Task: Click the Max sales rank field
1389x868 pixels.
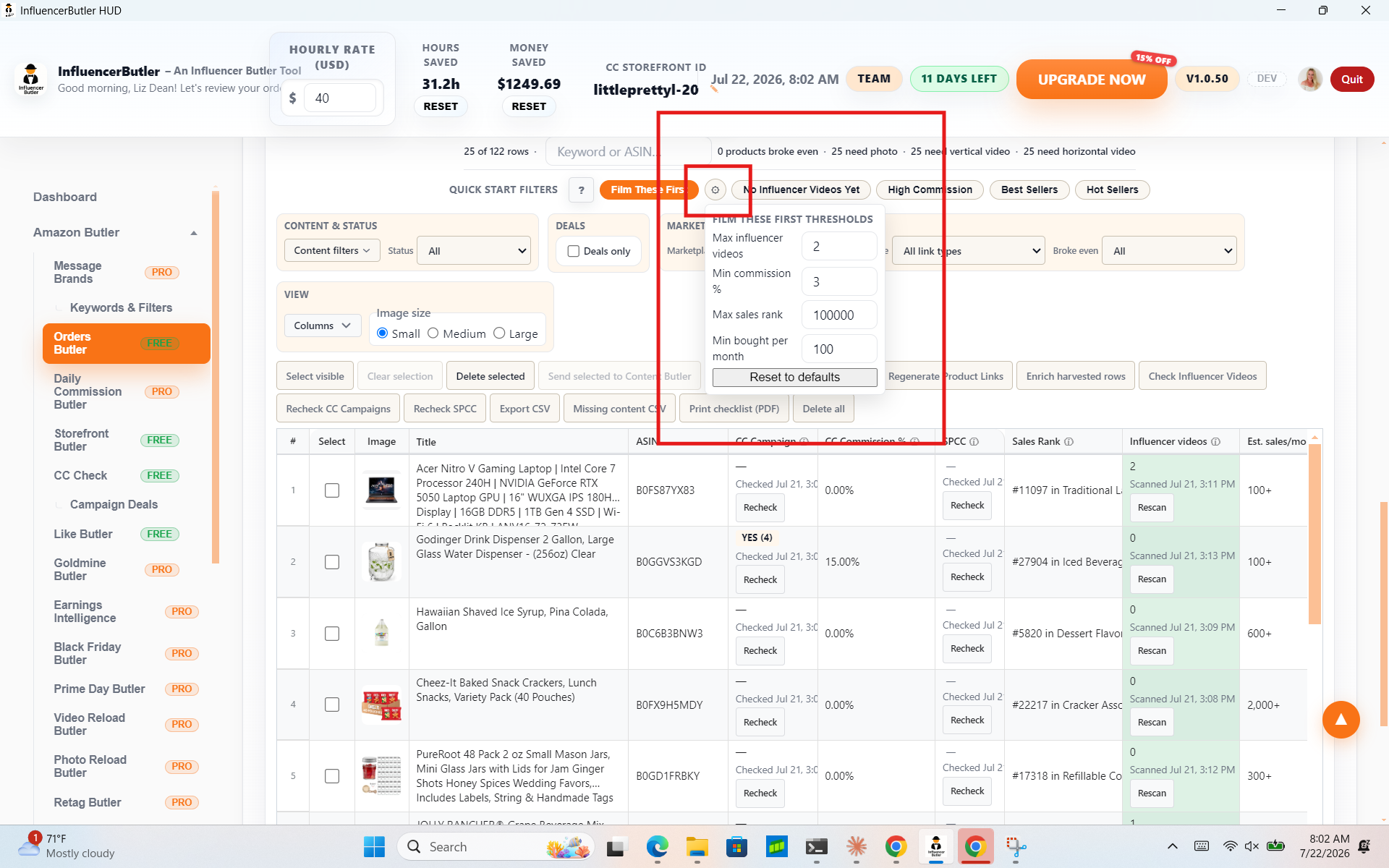Action: point(839,315)
